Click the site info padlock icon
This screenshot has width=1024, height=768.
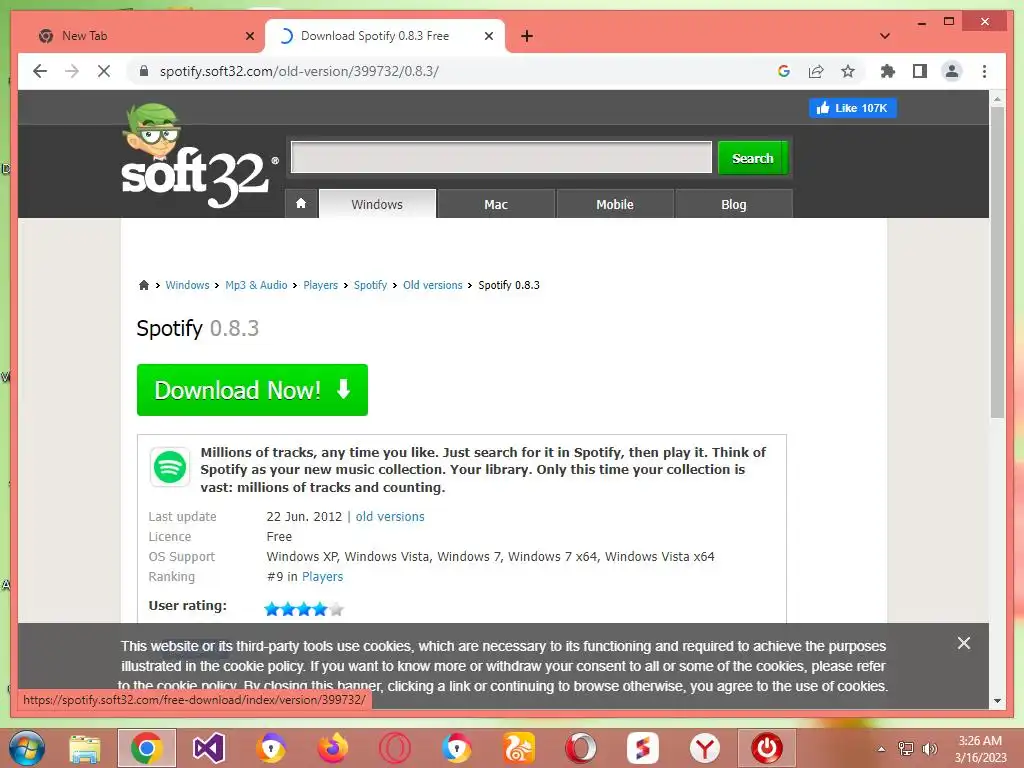click(144, 71)
